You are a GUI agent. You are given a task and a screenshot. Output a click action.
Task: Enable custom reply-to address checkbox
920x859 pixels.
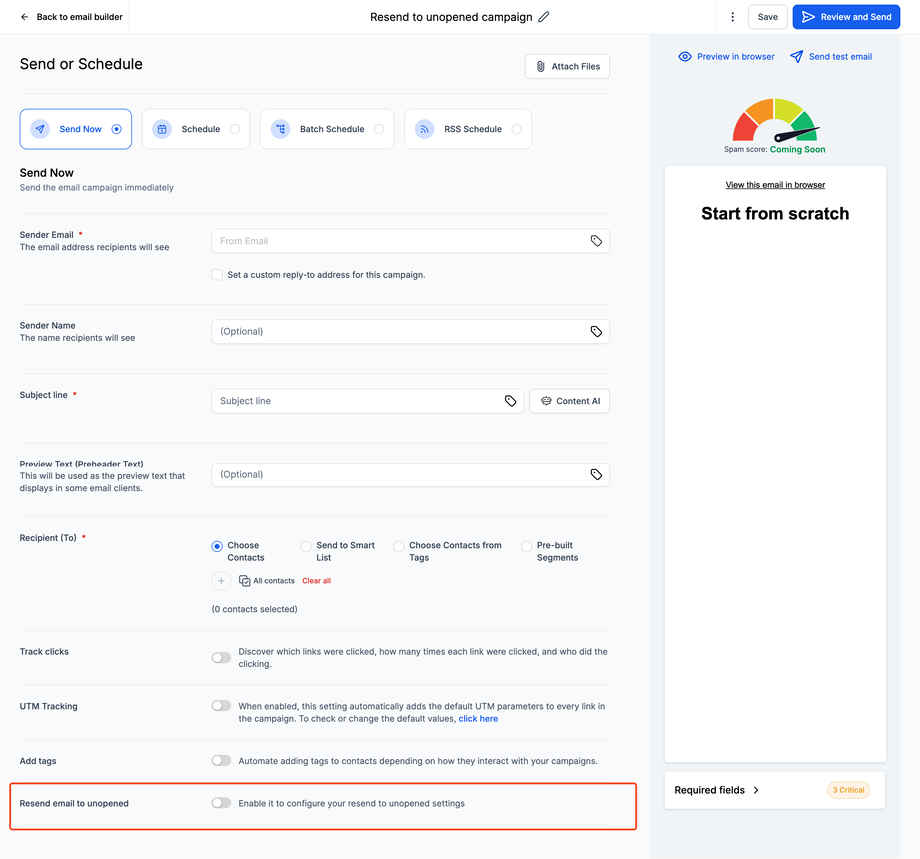[x=217, y=275]
